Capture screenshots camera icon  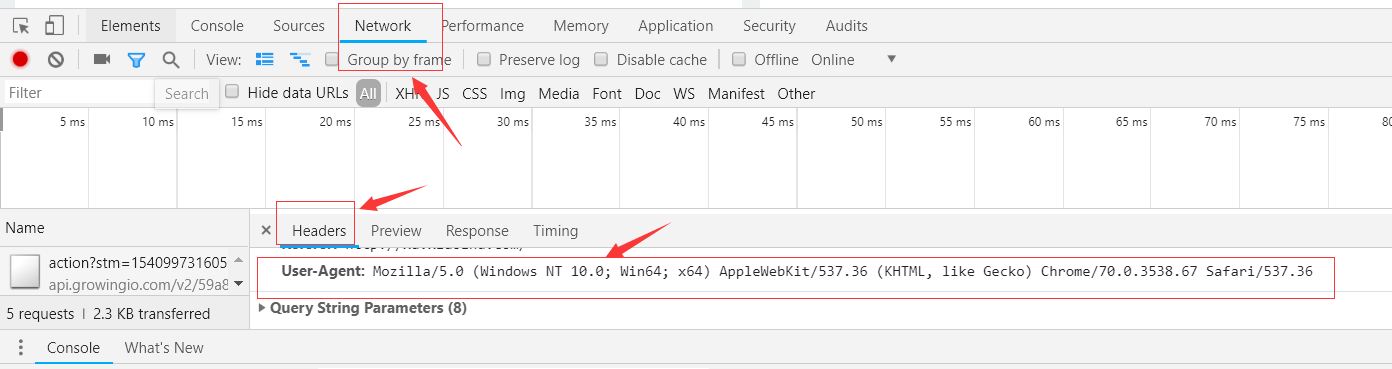[x=101, y=59]
